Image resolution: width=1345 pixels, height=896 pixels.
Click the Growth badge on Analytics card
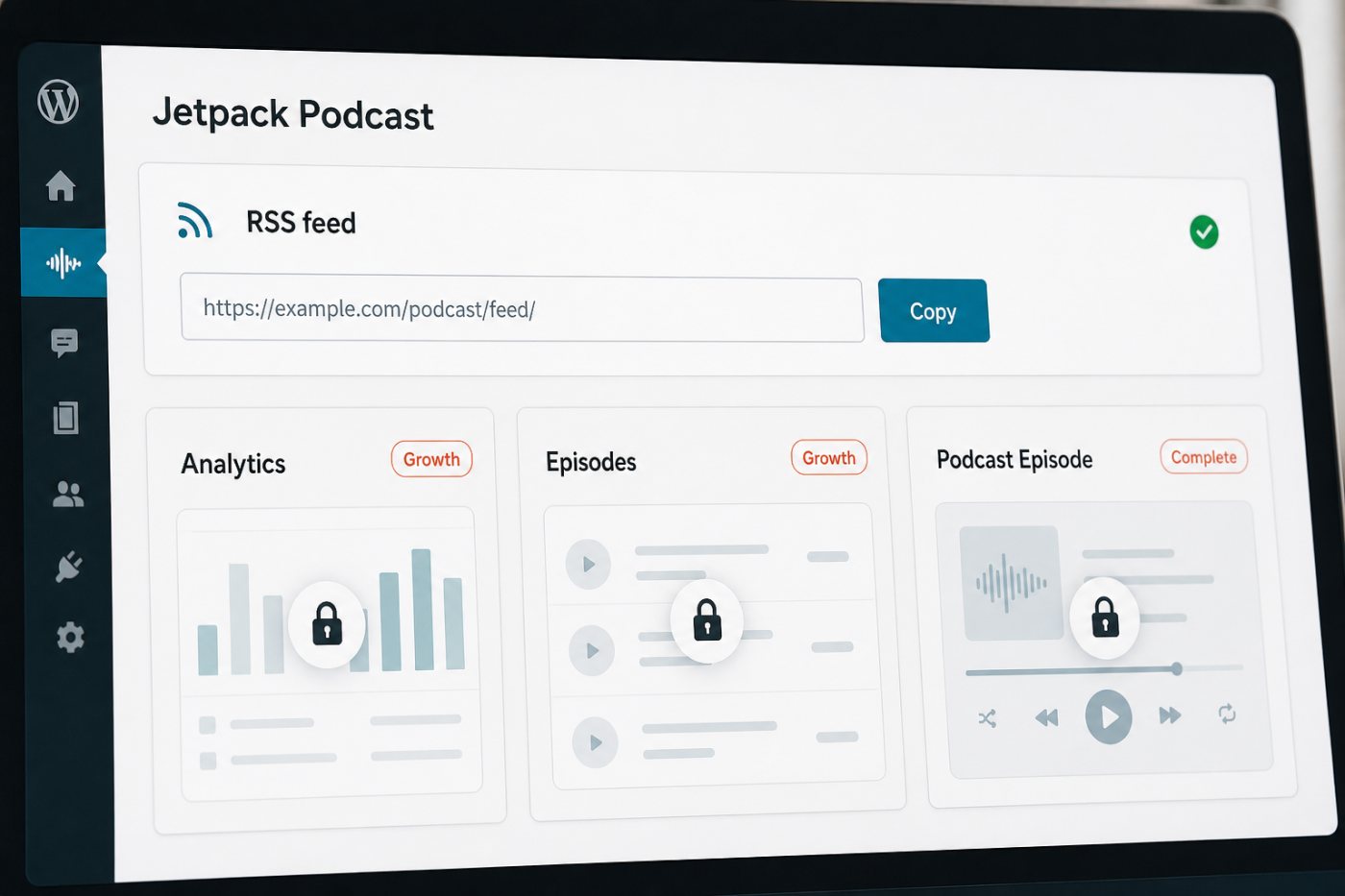[431, 459]
